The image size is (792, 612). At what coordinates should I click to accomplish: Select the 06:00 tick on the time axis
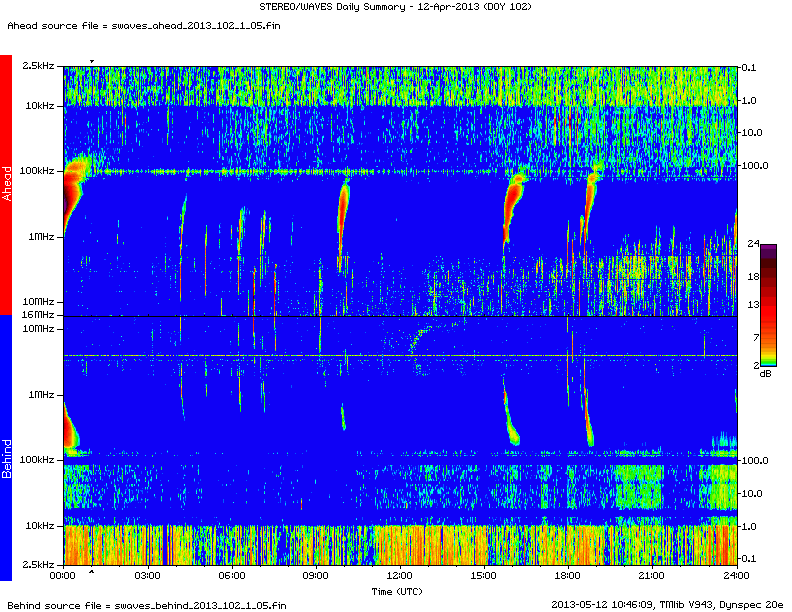tap(232, 576)
